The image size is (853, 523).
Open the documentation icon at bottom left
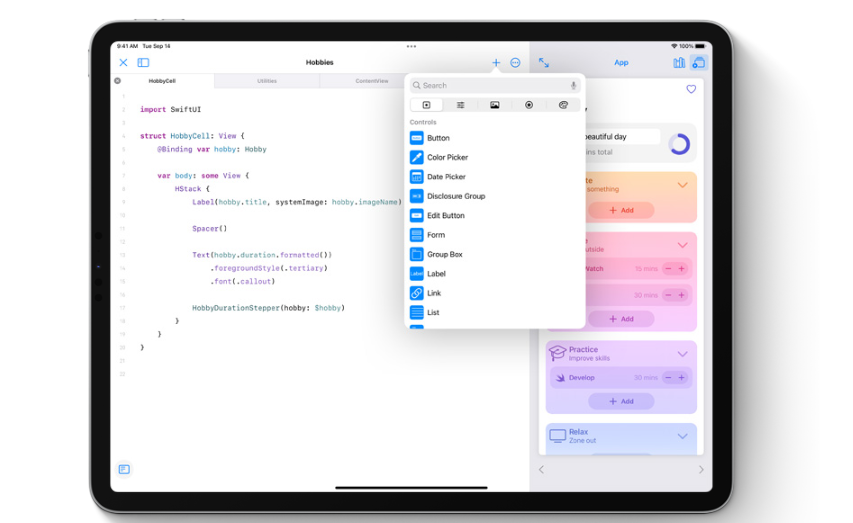pos(124,469)
